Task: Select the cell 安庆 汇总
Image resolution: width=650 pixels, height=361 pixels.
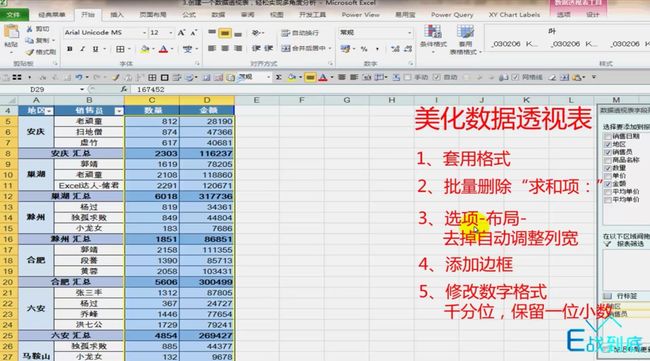Action: (71, 153)
